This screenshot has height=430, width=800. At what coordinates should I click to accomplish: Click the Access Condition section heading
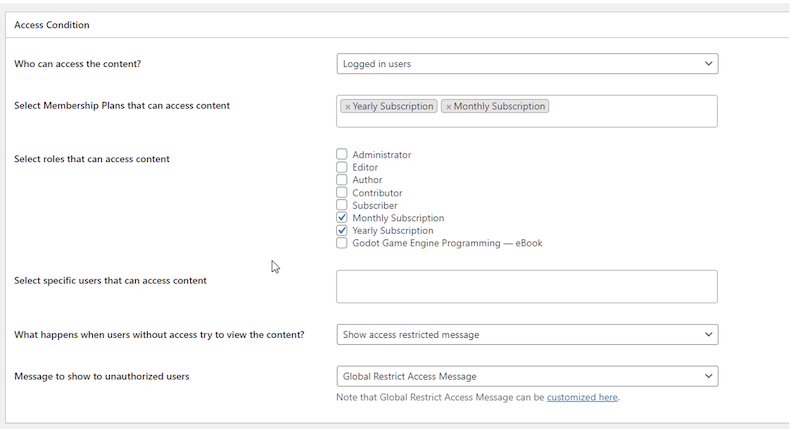tap(52, 25)
